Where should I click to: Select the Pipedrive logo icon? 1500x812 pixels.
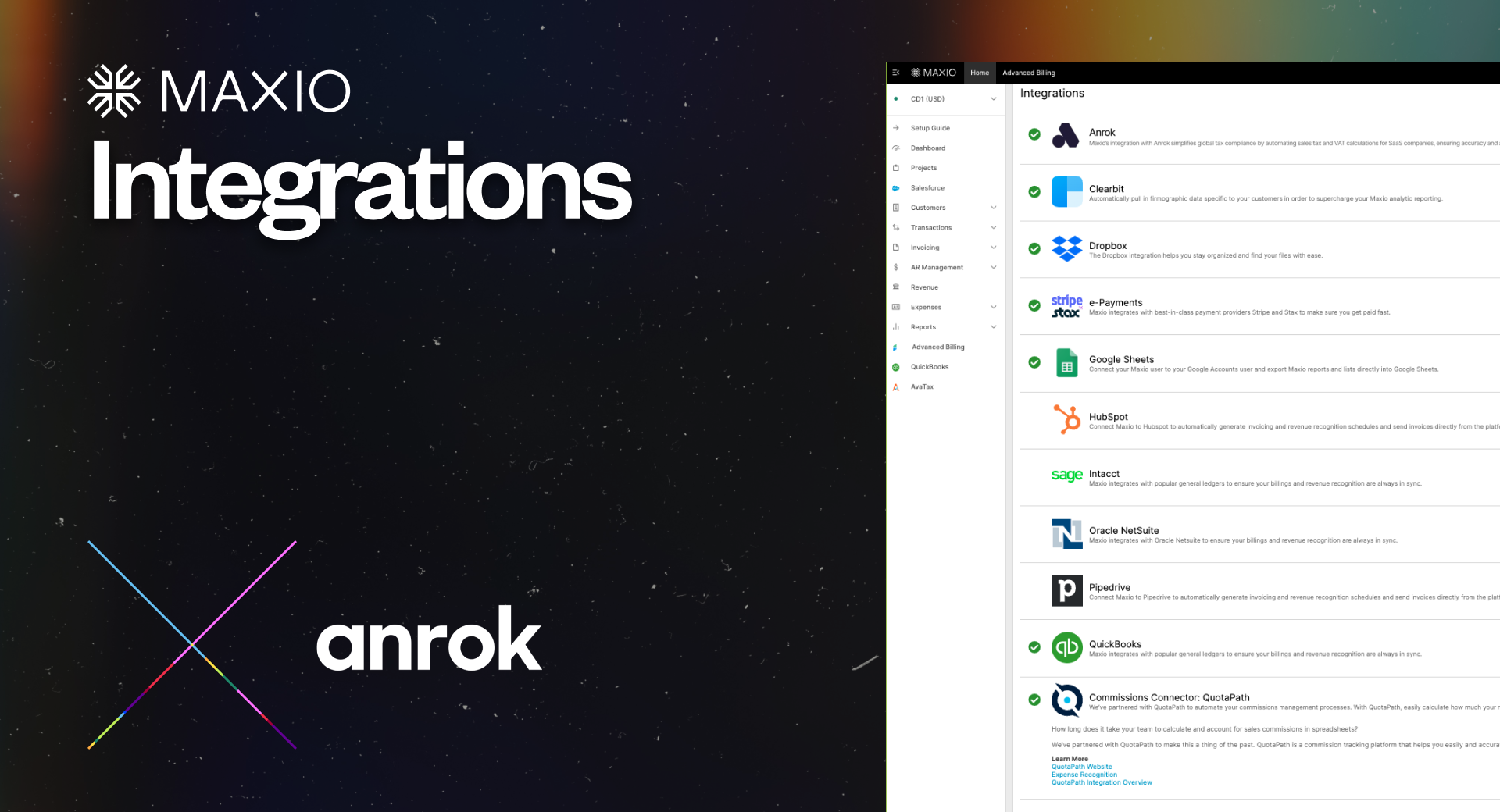click(1066, 591)
